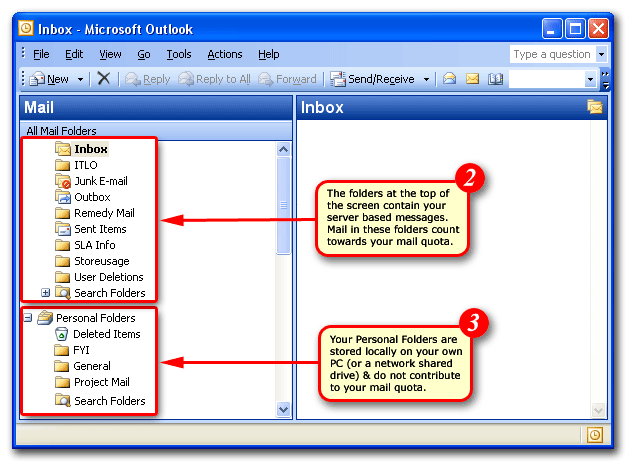
Task: Open Deleted Items in Personal Folders
Action: pos(106,334)
